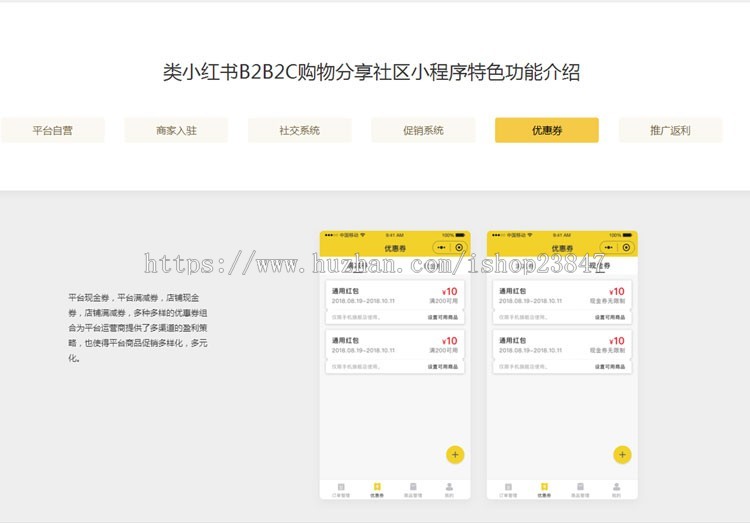Click the plus button in left phone
The image size is (750, 523).
tap(455, 455)
